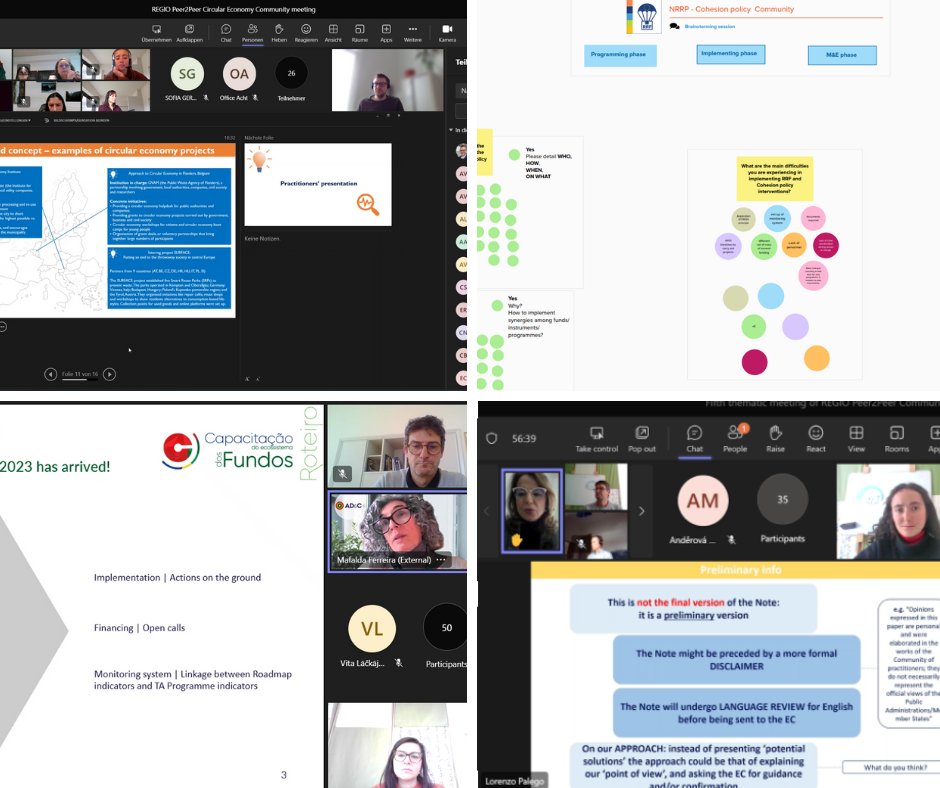940x788 pixels.
Task: Click Implementation | Actions on the ground
Action: [177, 578]
